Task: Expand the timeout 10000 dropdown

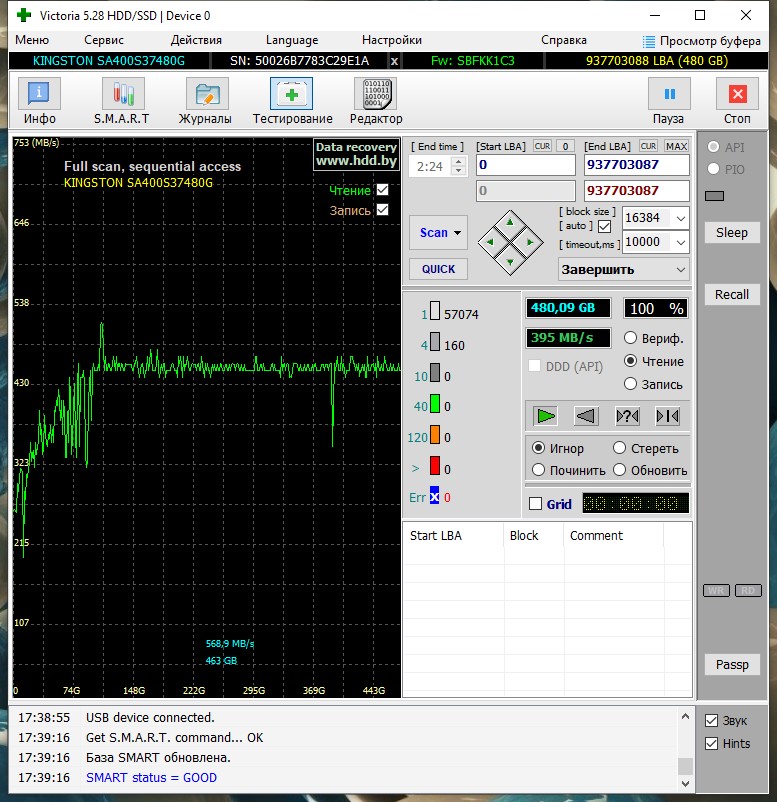Action: click(681, 242)
